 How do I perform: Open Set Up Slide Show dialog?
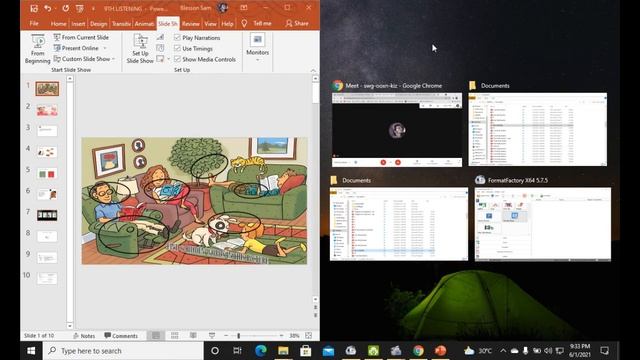140,49
